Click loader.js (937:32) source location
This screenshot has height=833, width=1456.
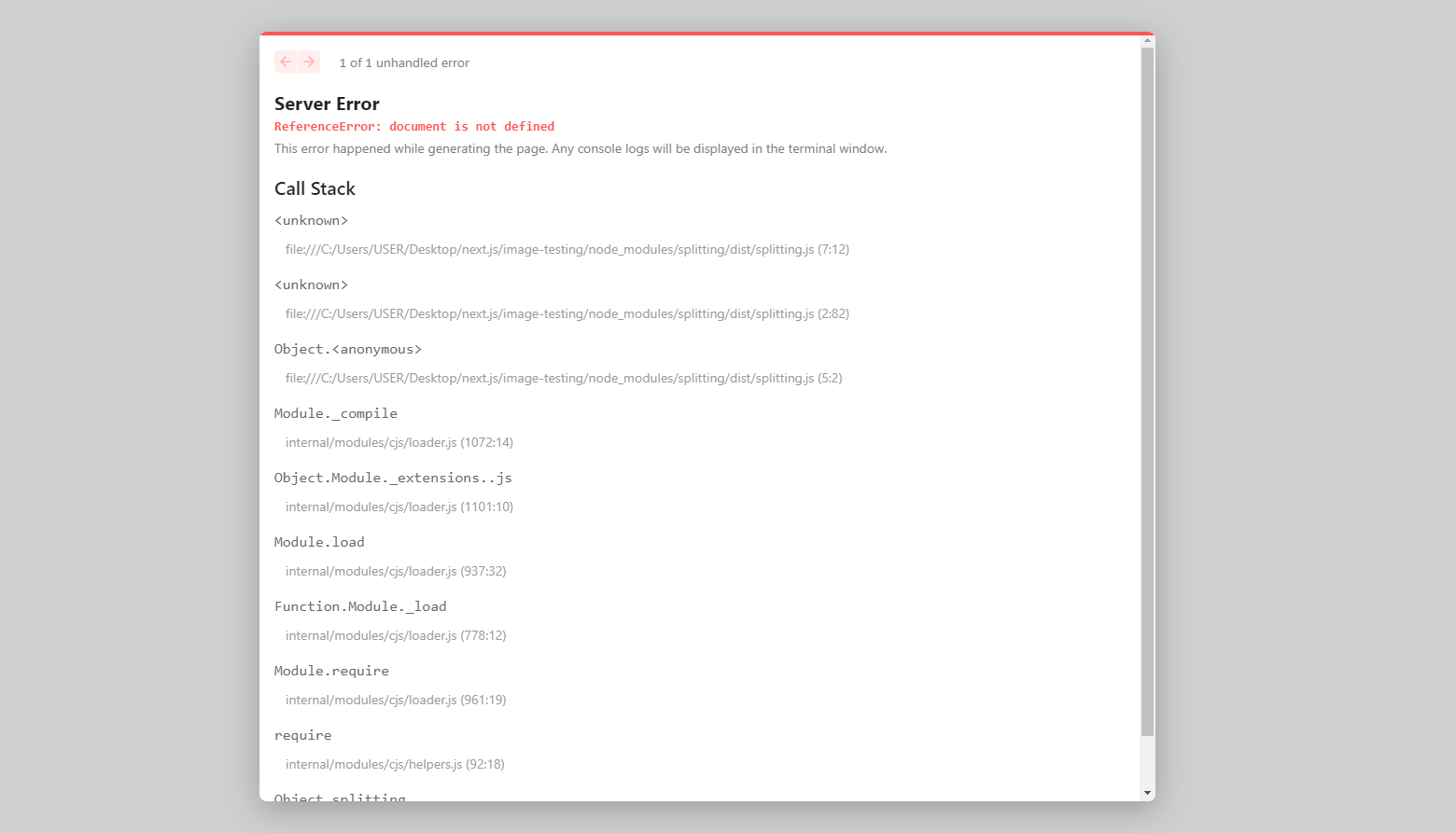pyautogui.click(x=396, y=571)
